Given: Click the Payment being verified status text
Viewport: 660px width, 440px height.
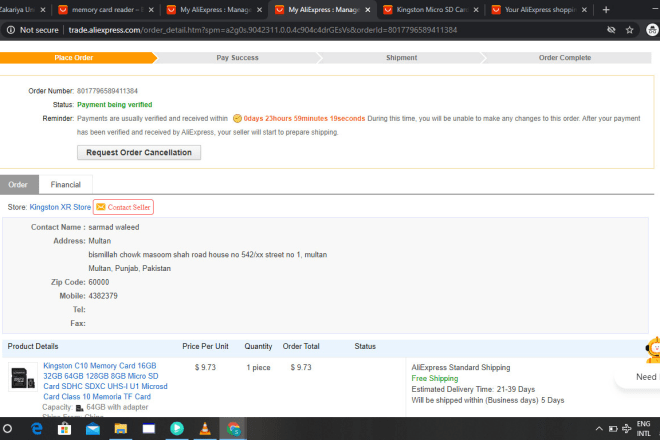Looking at the screenshot, I should coord(114,104).
